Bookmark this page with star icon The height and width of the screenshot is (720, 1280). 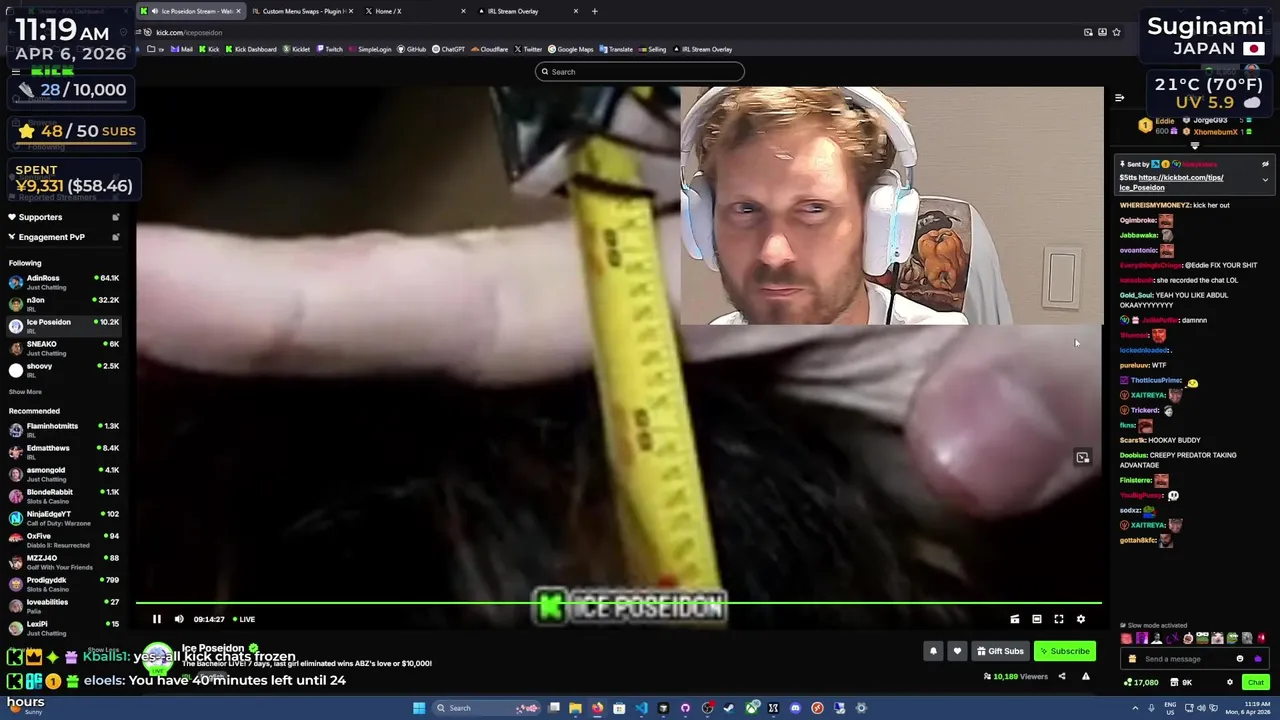tap(1116, 32)
